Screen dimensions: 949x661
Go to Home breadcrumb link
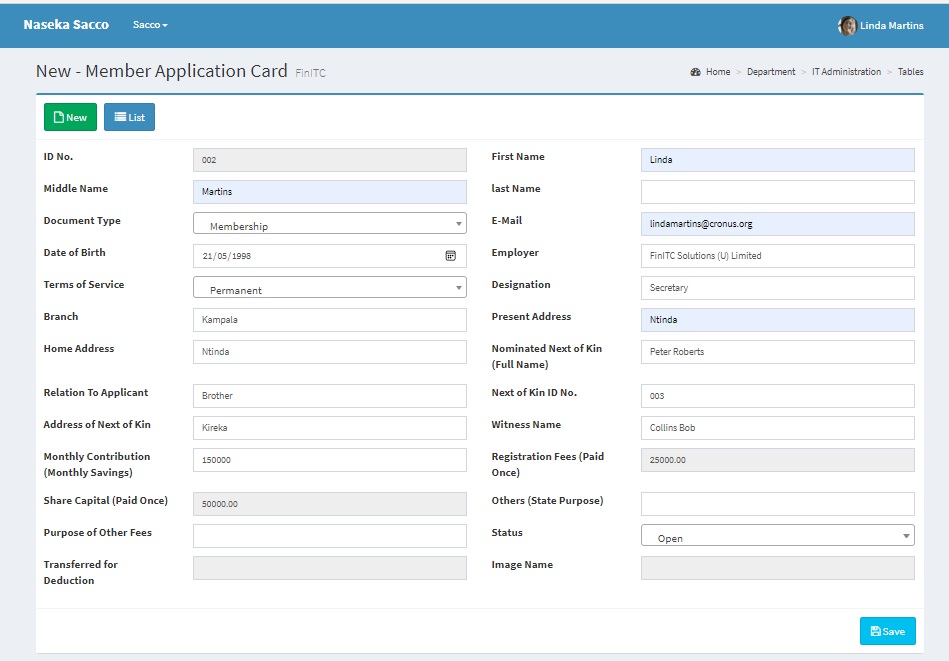(718, 72)
